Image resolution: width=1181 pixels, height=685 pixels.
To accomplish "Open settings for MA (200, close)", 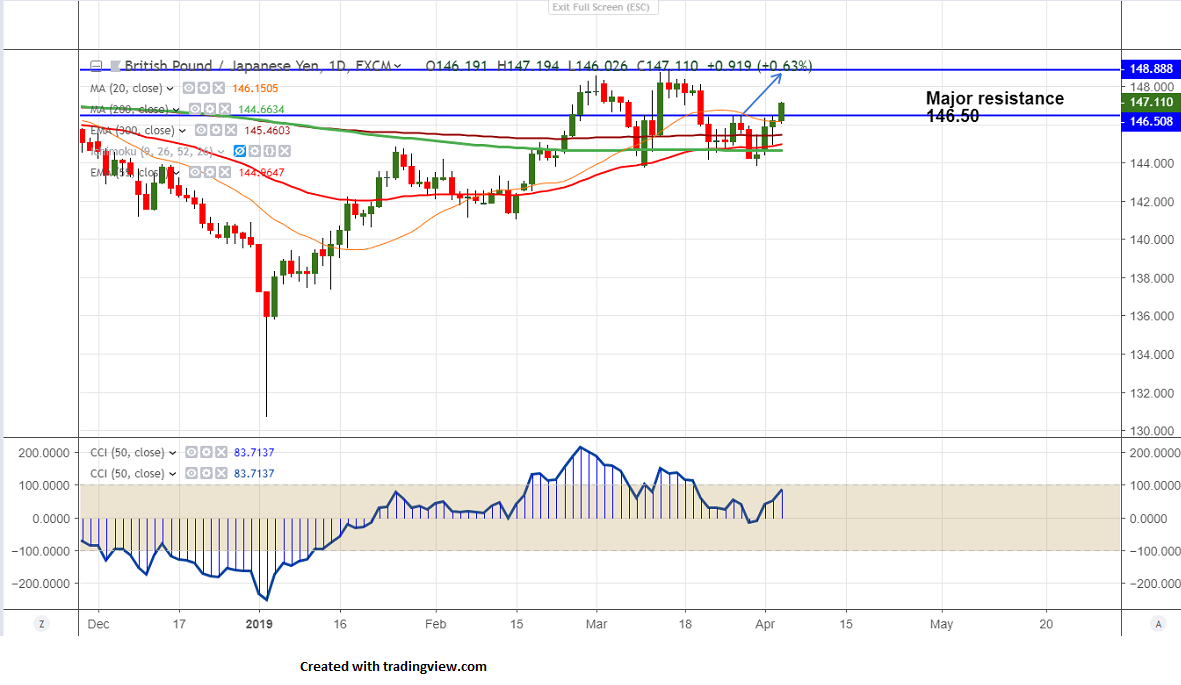I will tap(210, 109).
